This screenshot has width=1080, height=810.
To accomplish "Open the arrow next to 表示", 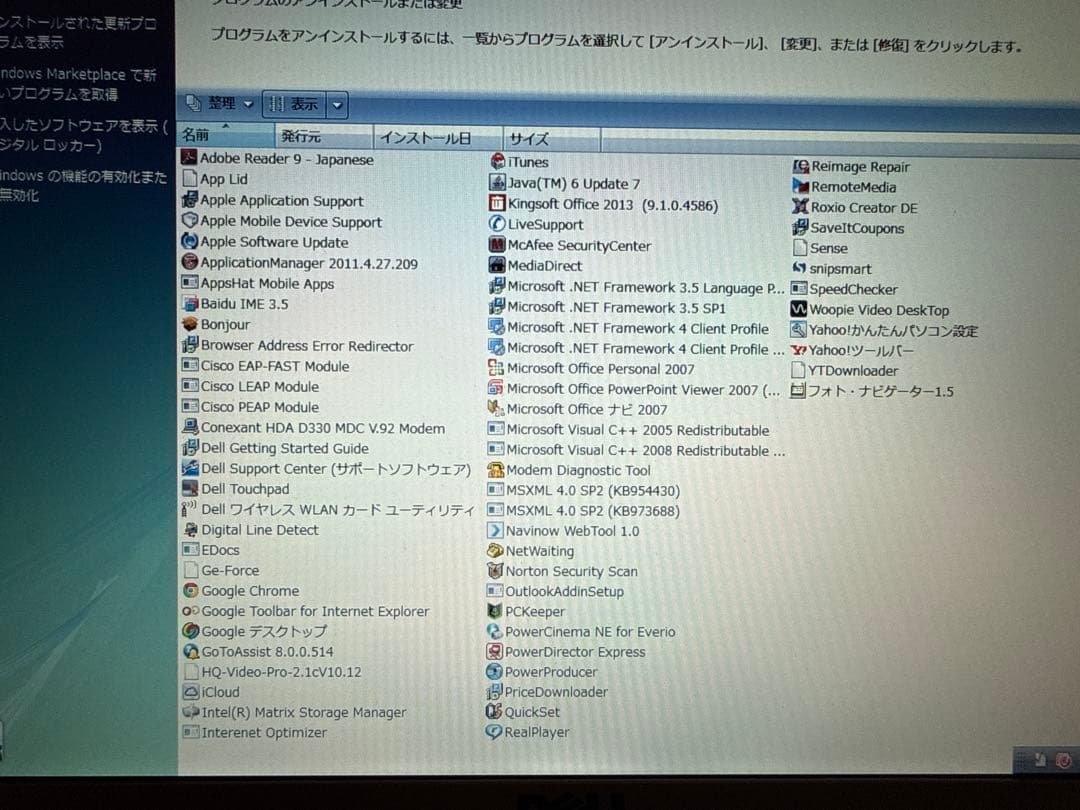I will (x=337, y=105).
